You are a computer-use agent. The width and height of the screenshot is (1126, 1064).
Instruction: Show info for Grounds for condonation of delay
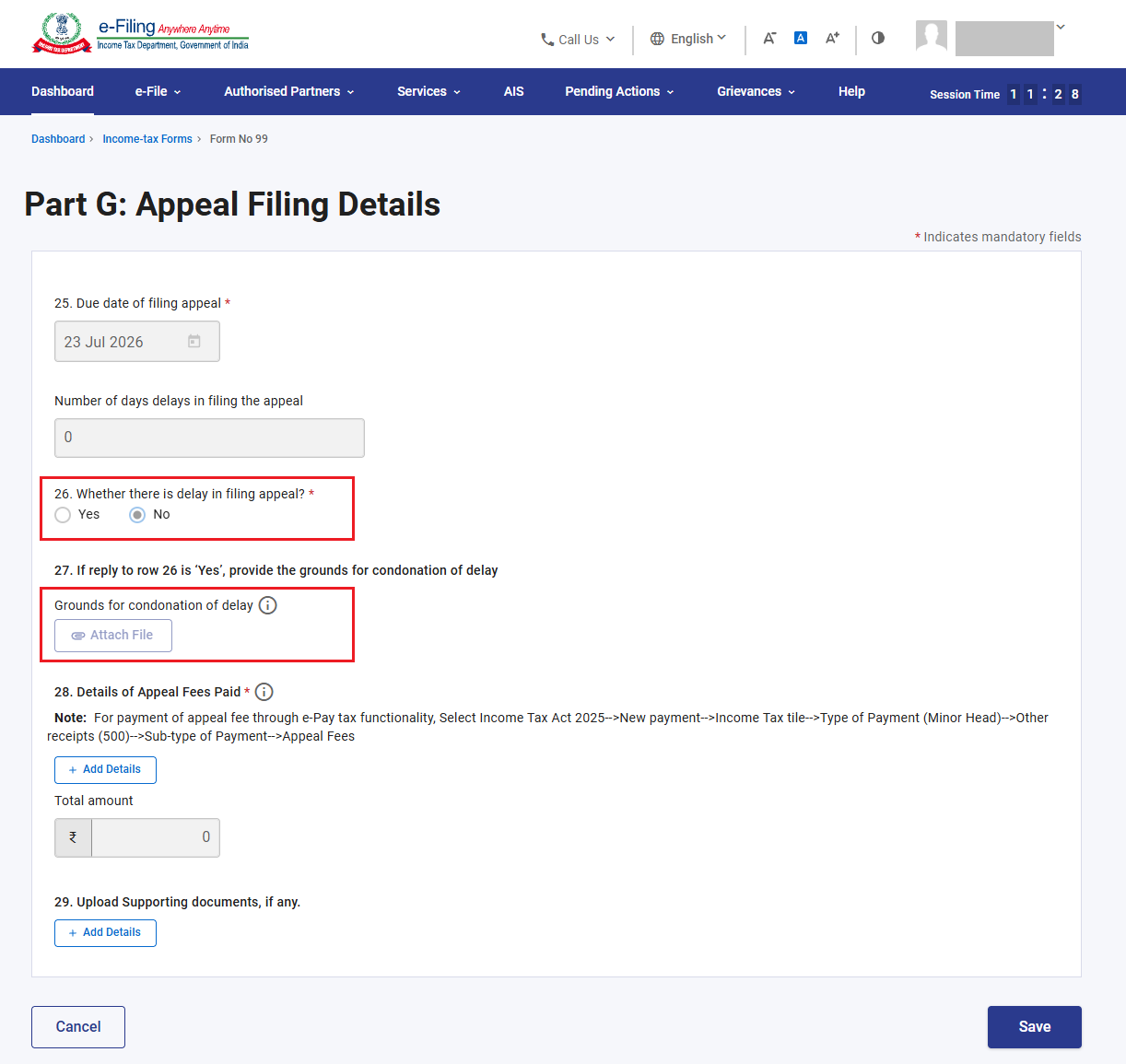[x=267, y=605]
